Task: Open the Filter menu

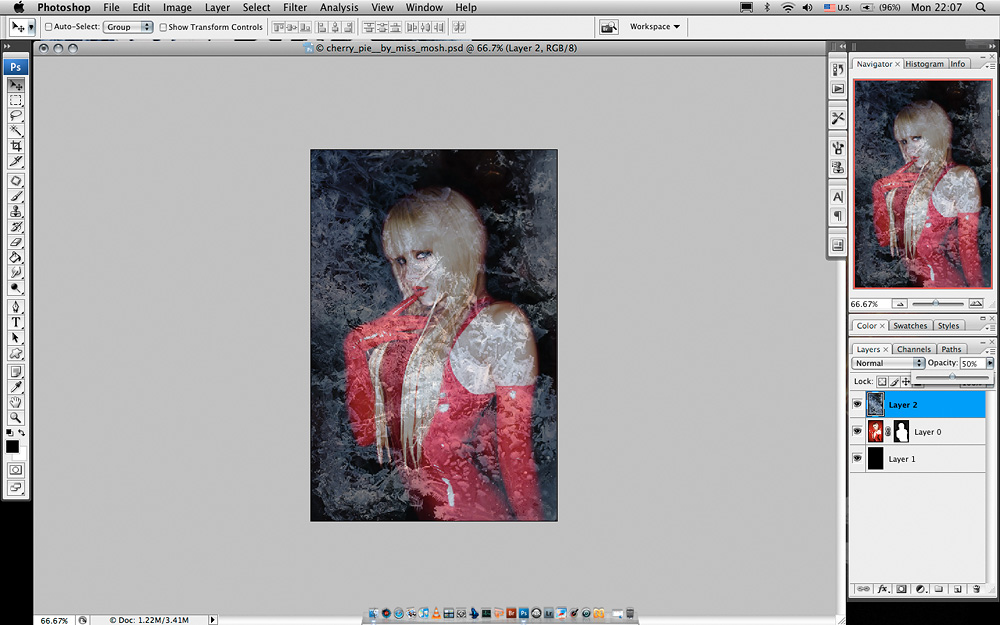Action: [295, 8]
